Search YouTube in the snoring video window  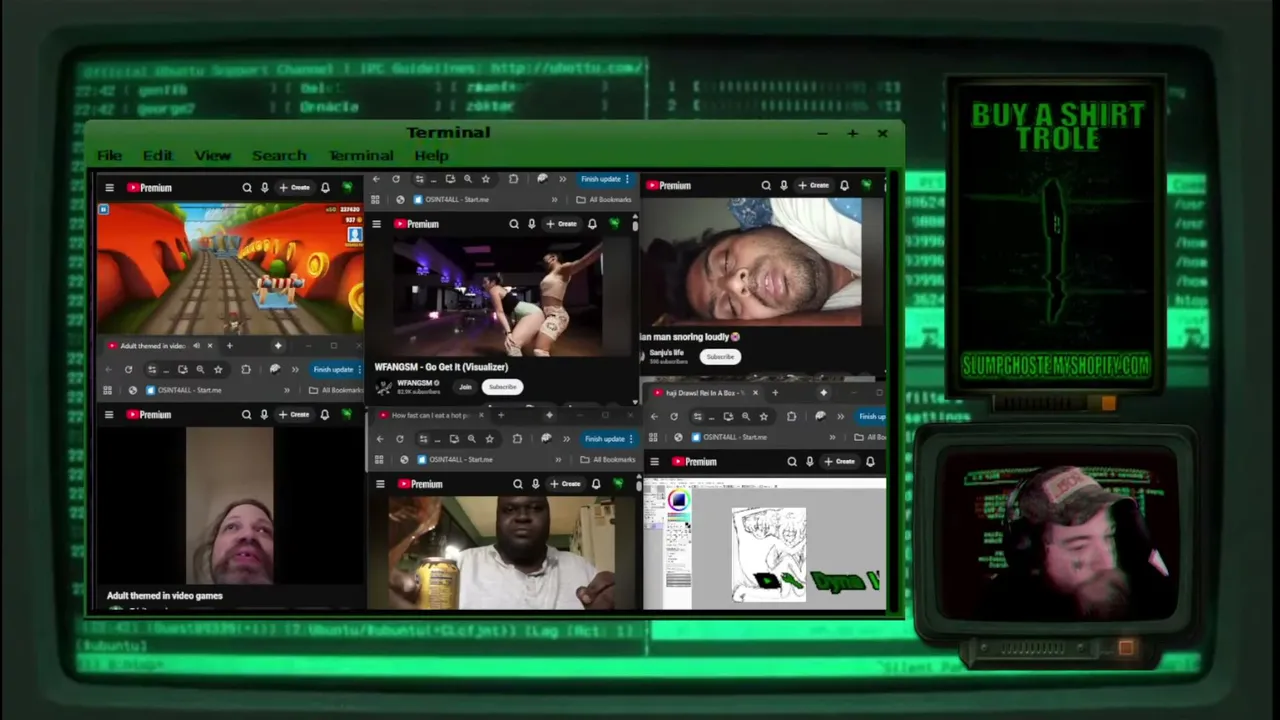tap(766, 185)
